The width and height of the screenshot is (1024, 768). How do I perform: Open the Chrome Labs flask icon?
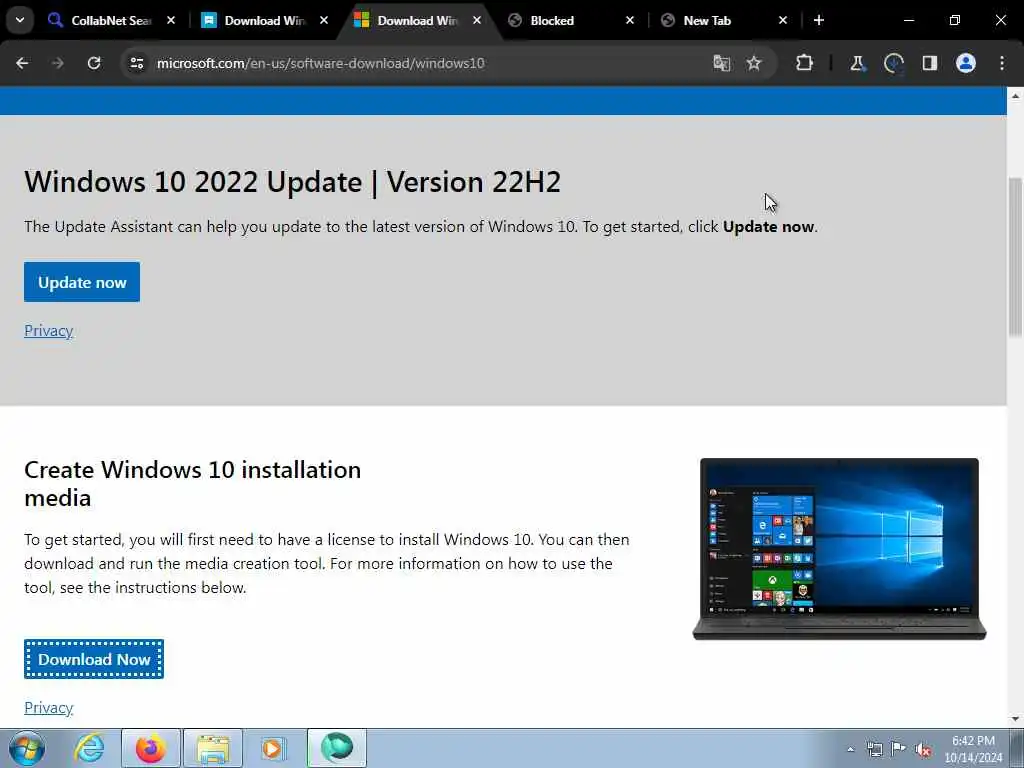click(857, 63)
